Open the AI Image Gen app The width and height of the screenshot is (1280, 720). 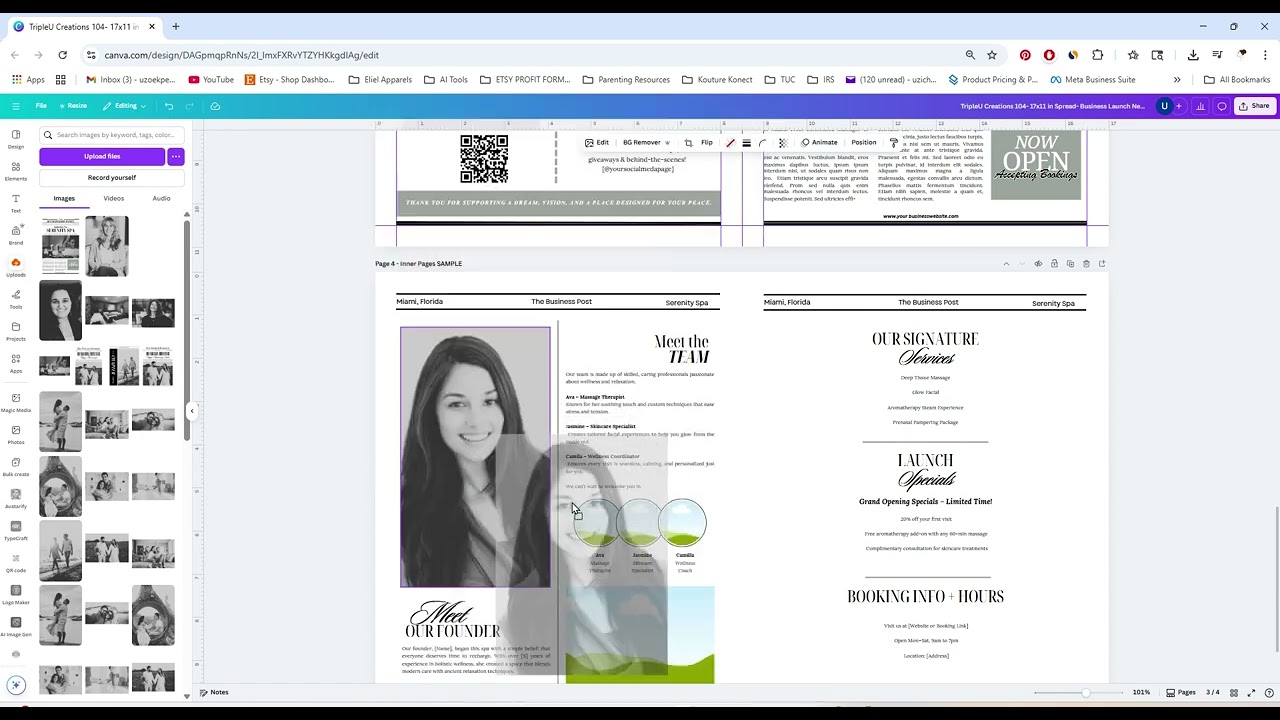pyautogui.click(x=15, y=626)
